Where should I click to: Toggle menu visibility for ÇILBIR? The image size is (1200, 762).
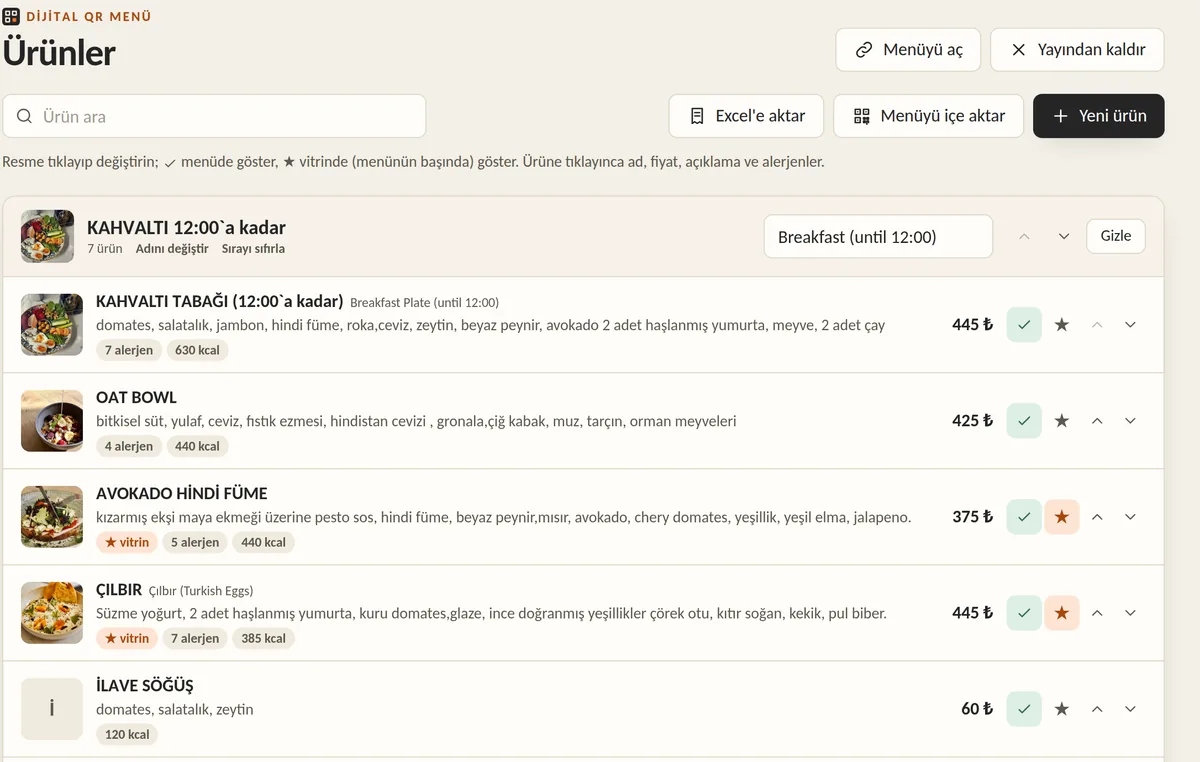pyautogui.click(x=1024, y=613)
